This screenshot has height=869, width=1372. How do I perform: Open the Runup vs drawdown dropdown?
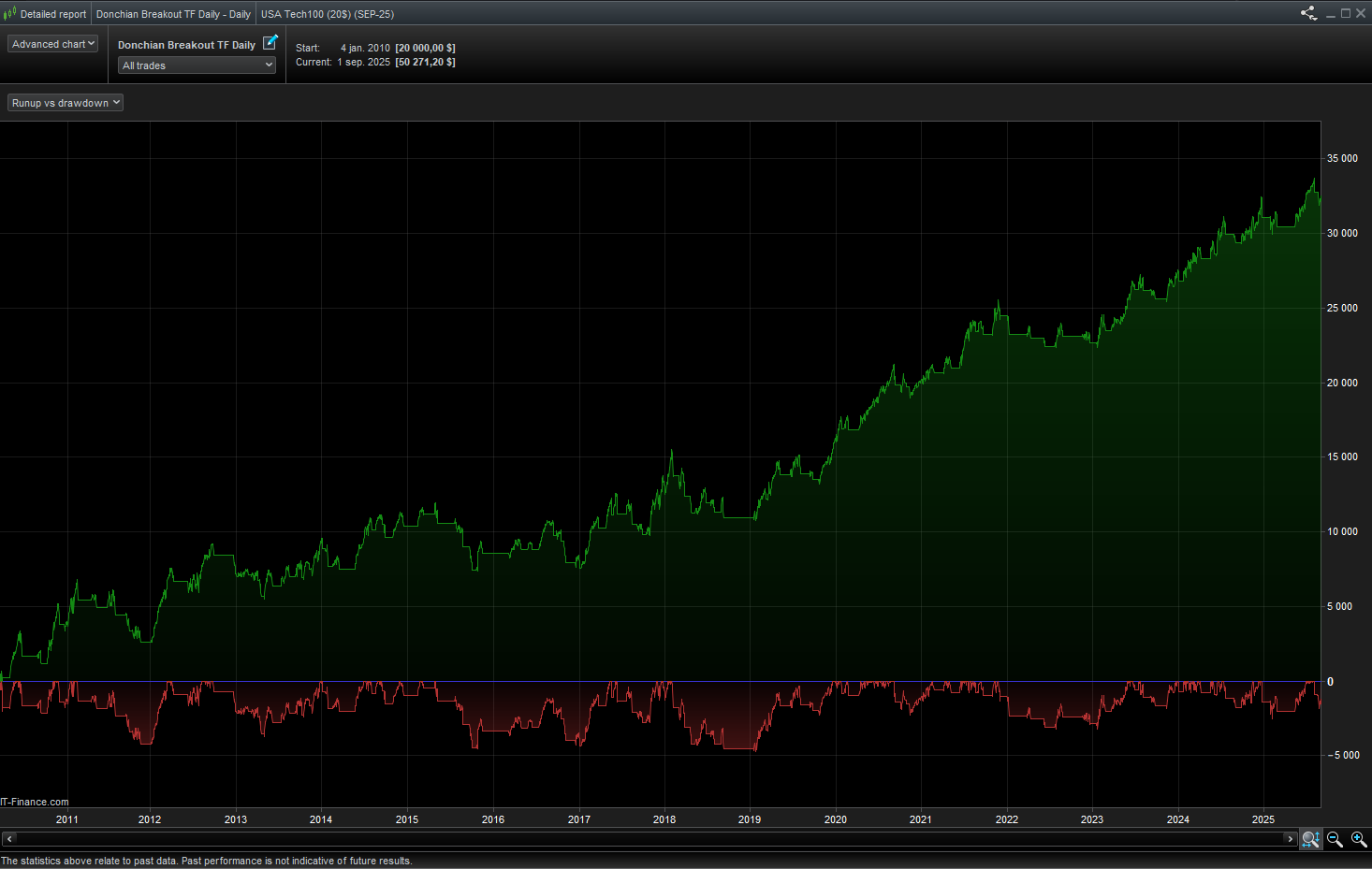66,103
